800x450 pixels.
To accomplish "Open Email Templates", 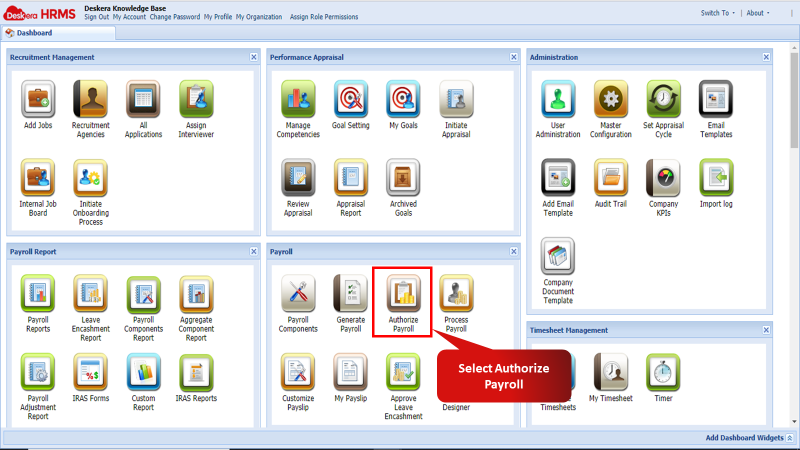I will click(x=716, y=99).
